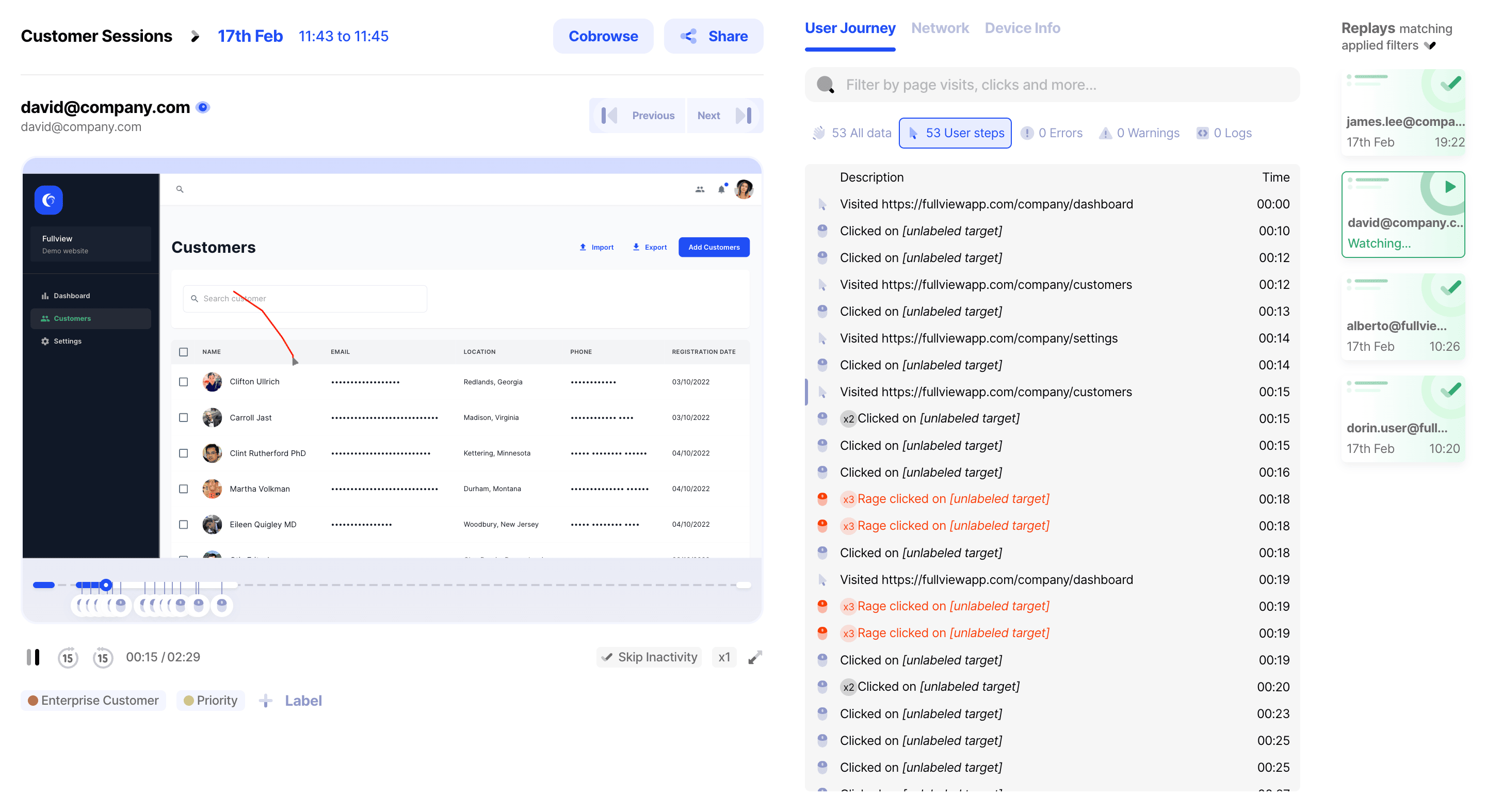
Task: Change playback speed from x1
Action: tap(724, 657)
